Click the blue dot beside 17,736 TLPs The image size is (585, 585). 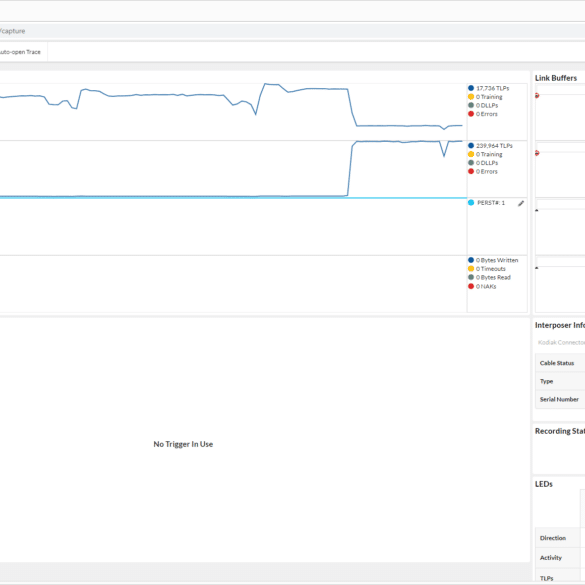(x=471, y=88)
